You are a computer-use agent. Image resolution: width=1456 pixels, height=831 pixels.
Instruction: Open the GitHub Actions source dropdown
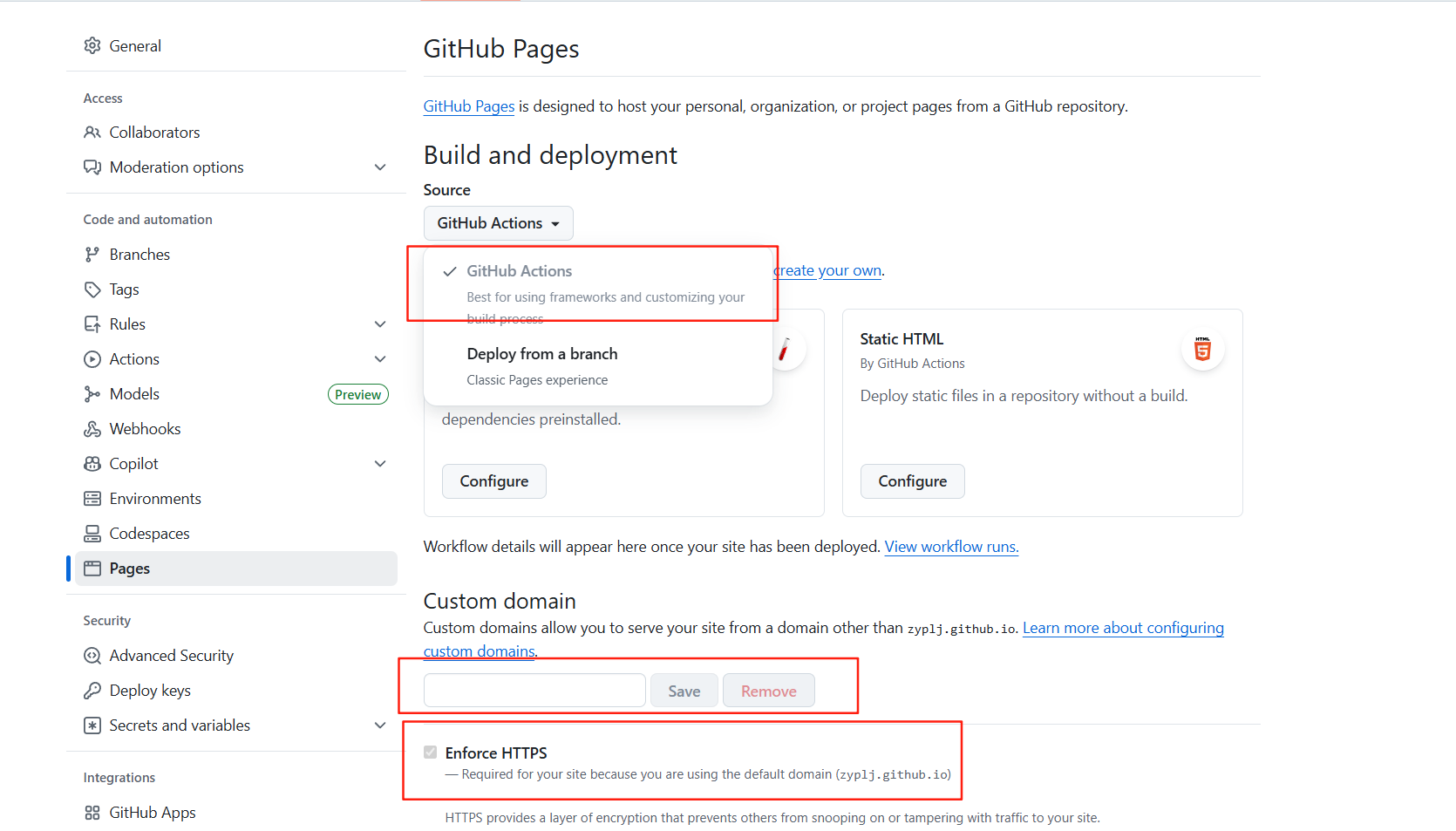pyautogui.click(x=498, y=223)
